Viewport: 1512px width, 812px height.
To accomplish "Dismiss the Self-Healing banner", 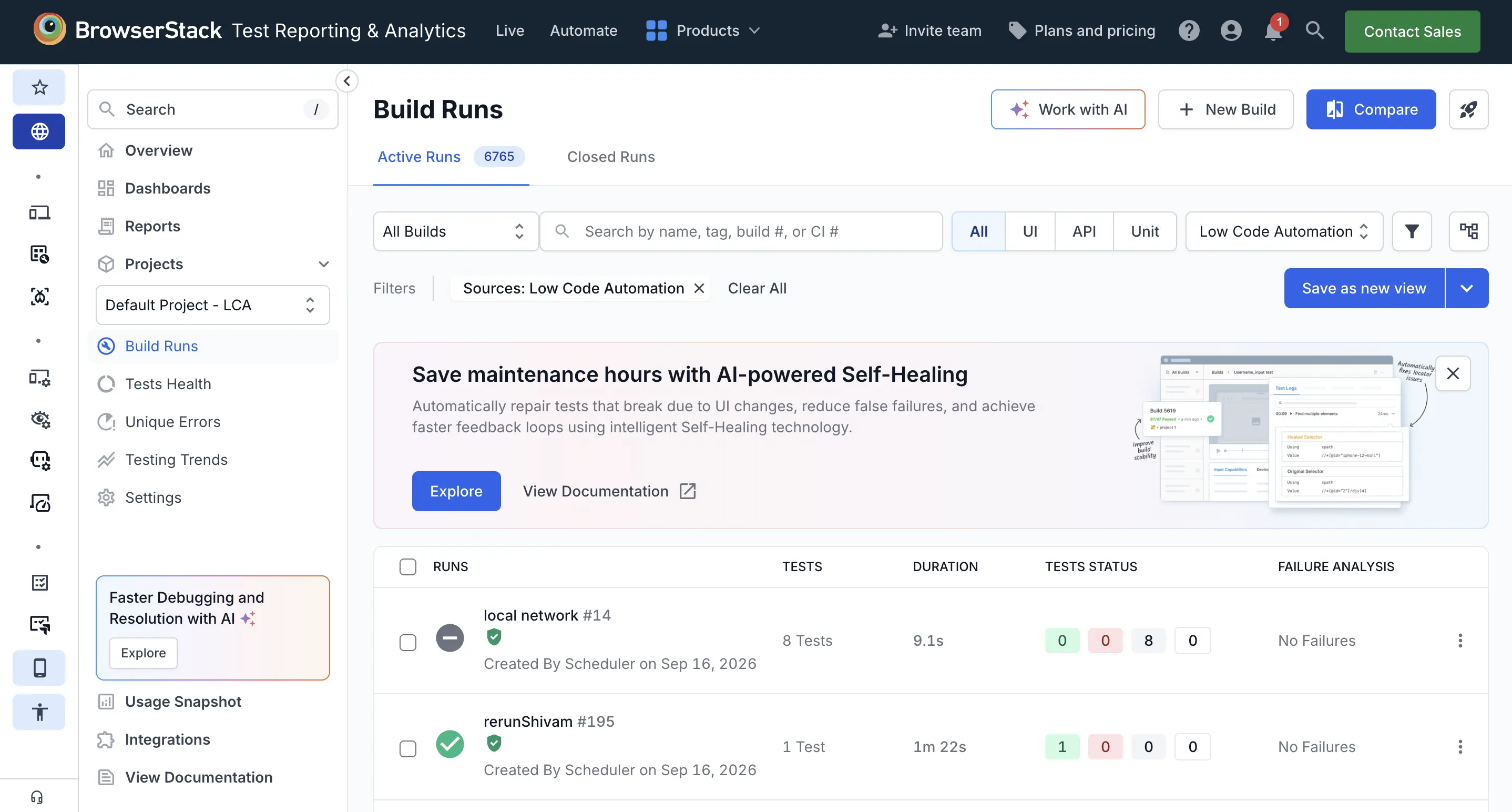I will point(1453,373).
